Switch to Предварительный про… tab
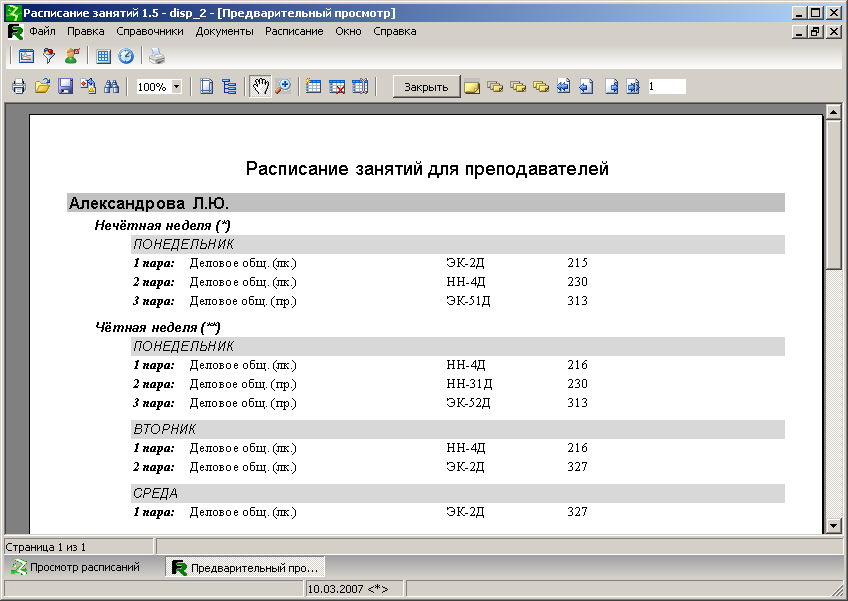Screen dimensions: 848x601 pos(246,567)
